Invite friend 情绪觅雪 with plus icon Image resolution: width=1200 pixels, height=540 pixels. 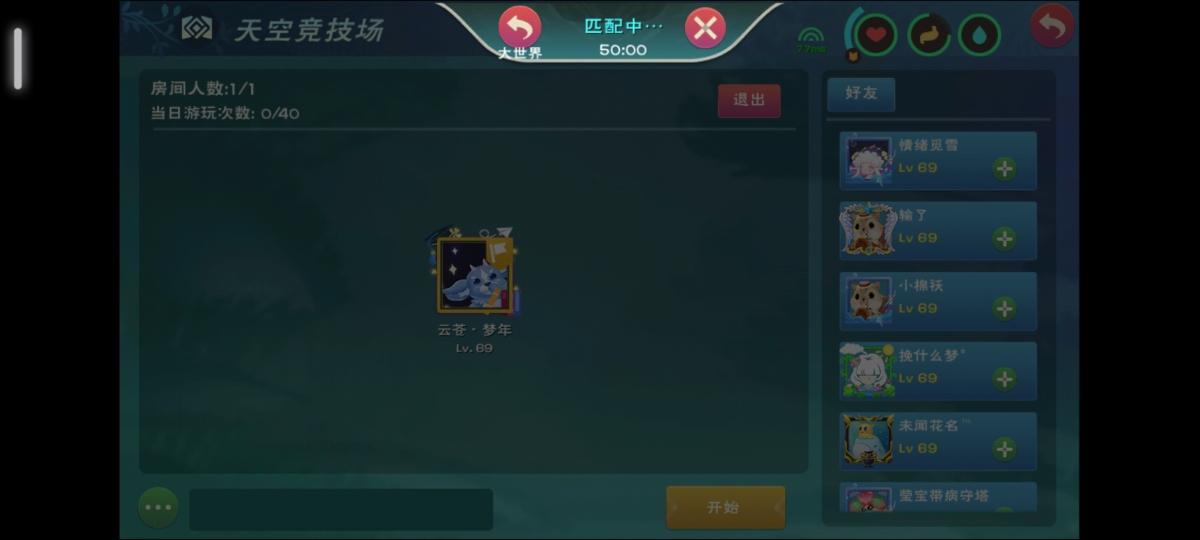(1004, 168)
